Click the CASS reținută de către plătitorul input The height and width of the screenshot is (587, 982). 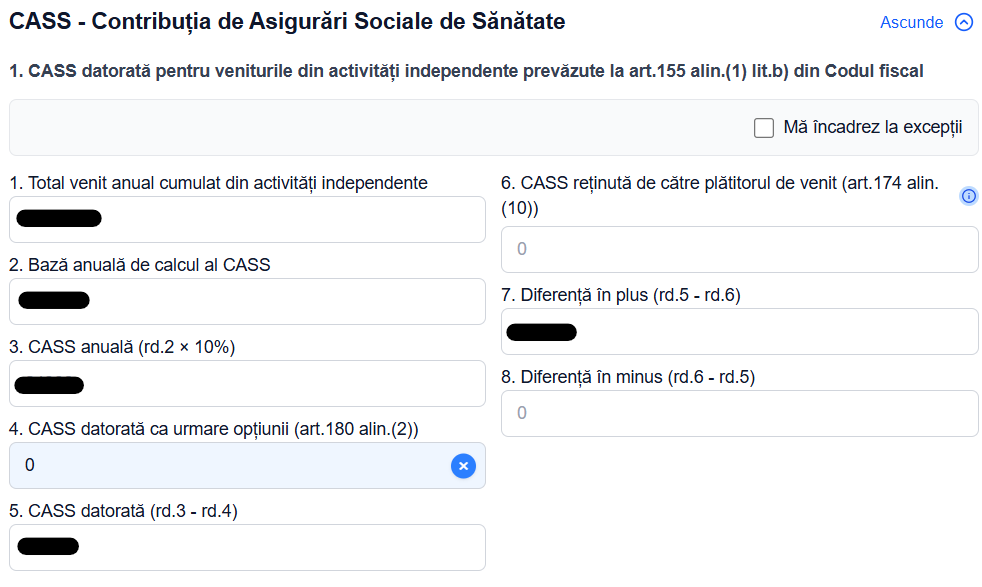(740, 249)
